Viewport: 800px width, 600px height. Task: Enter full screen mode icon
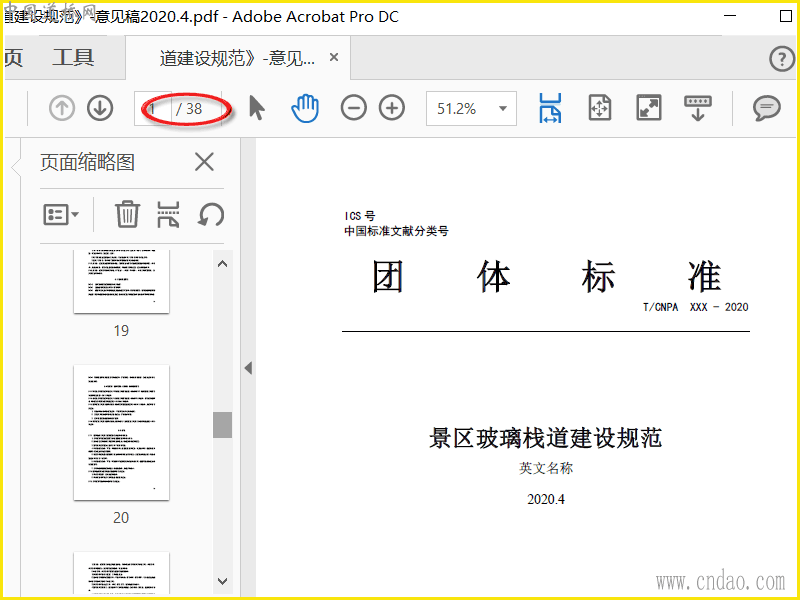(x=648, y=108)
